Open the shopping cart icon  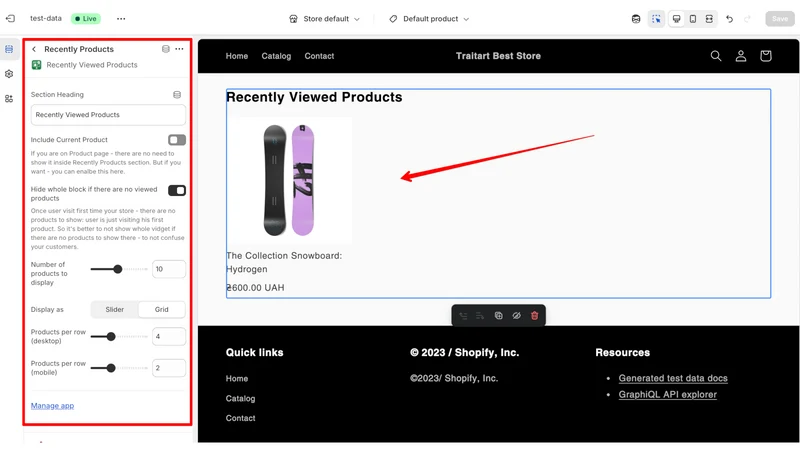point(765,56)
